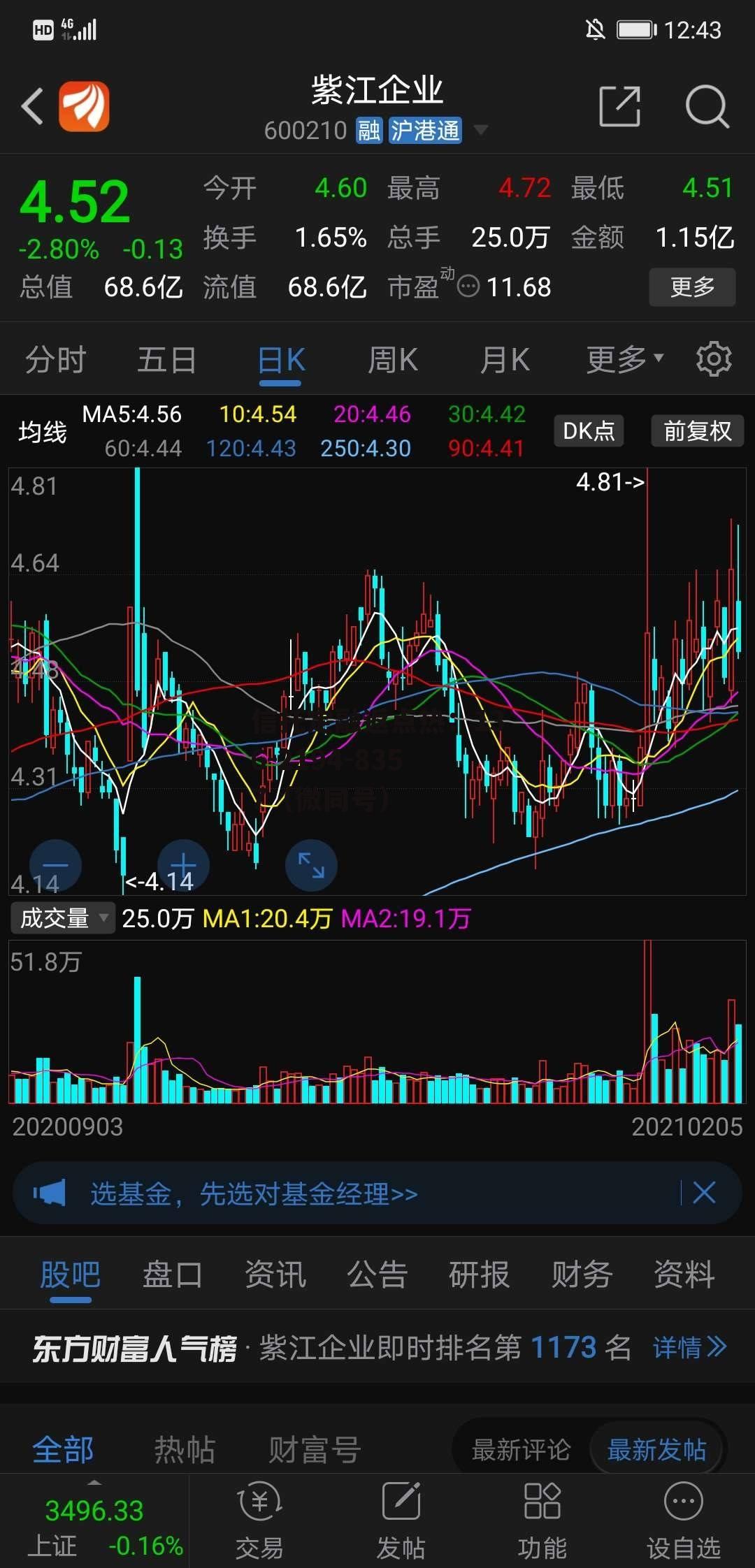Screen dimensions: 755x1568
Task: Tap the 3496.33 index value
Action: click(94, 1511)
